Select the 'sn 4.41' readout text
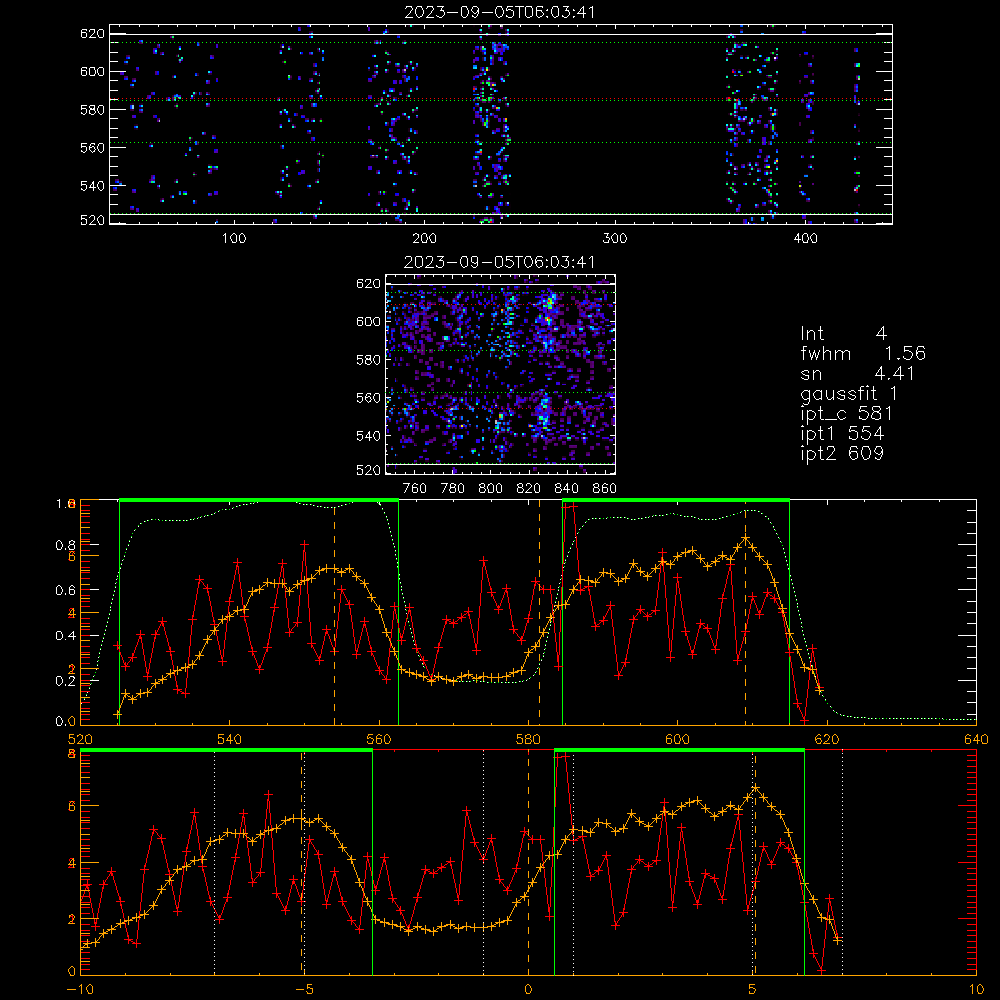Viewport: 1000px width, 1000px height. click(858, 373)
